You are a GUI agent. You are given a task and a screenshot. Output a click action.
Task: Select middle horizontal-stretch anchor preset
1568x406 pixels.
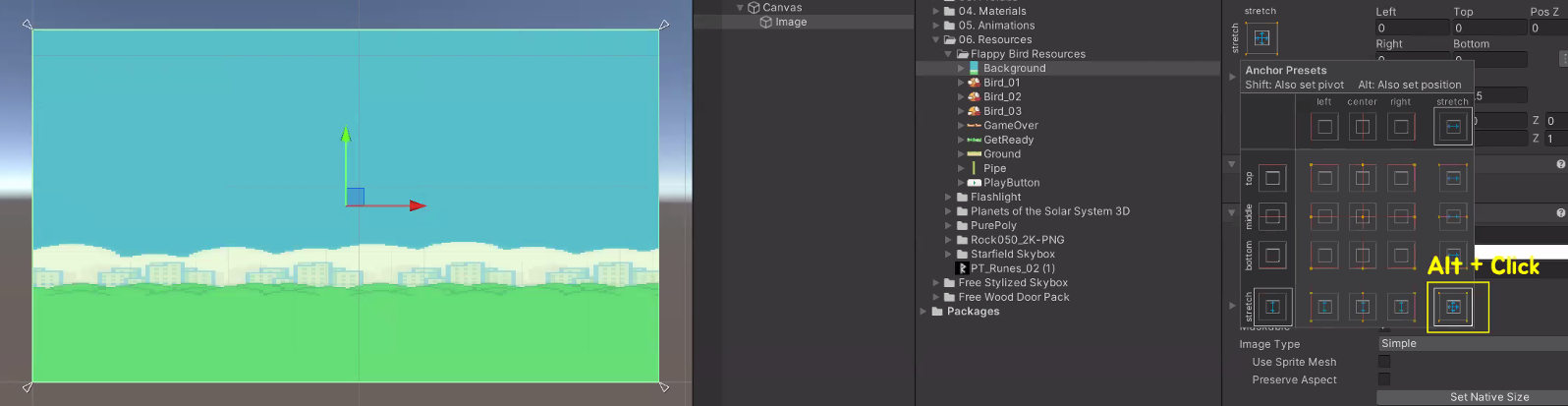coord(1453,216)
